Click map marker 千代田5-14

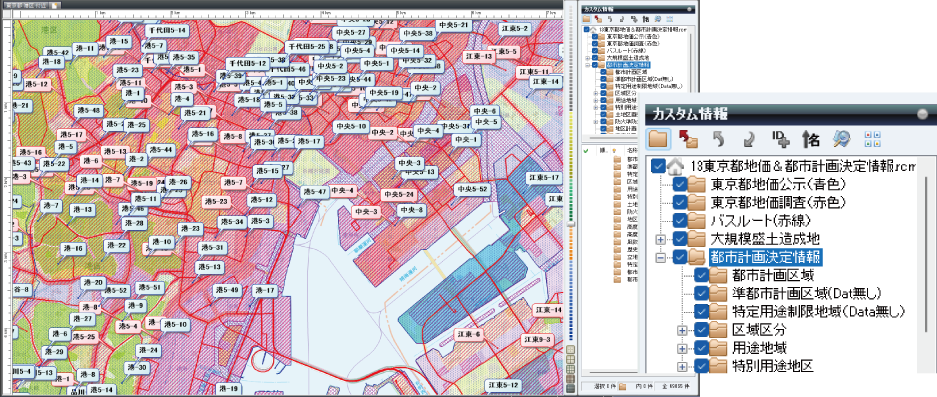click(x=167, y=30)
